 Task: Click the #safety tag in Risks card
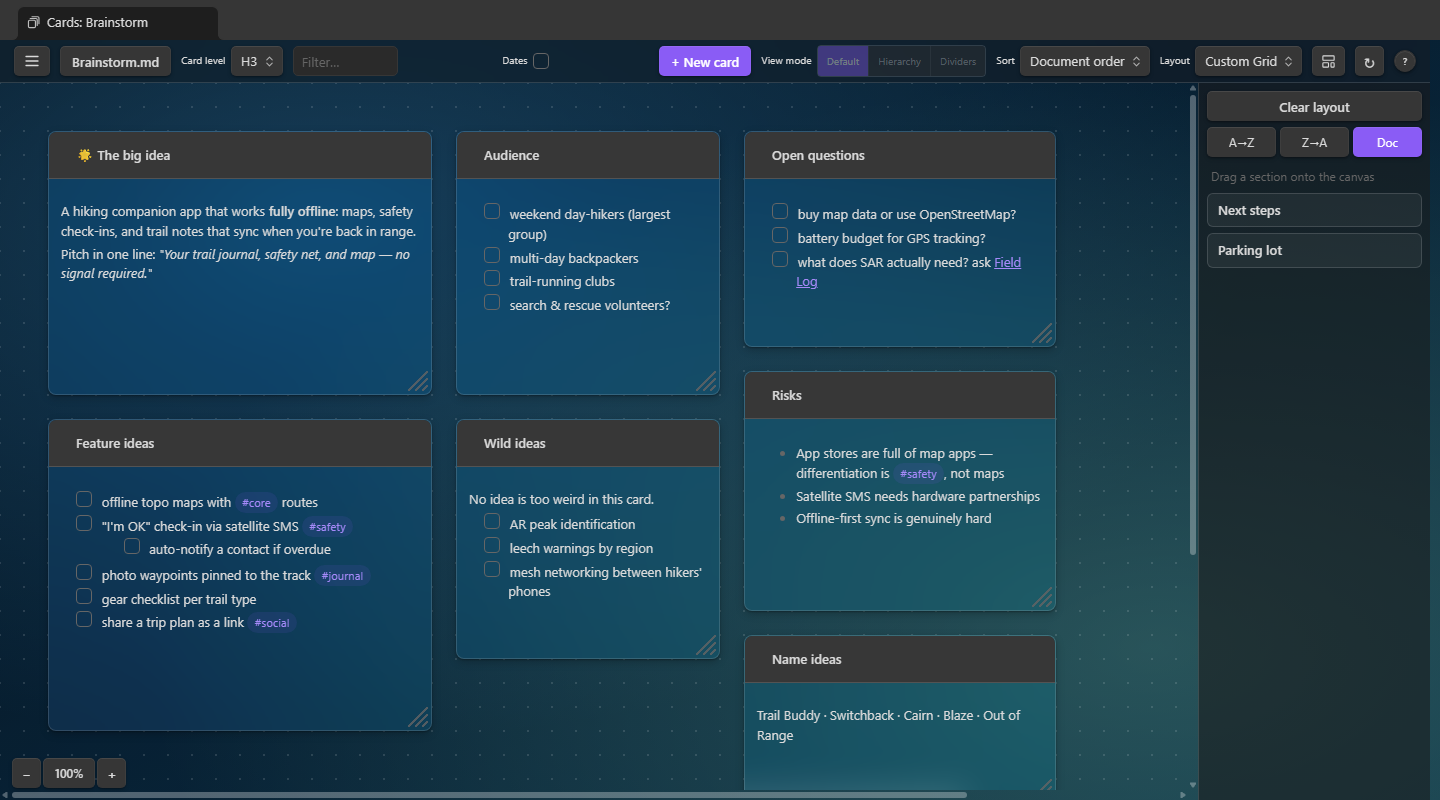(918, 474)
